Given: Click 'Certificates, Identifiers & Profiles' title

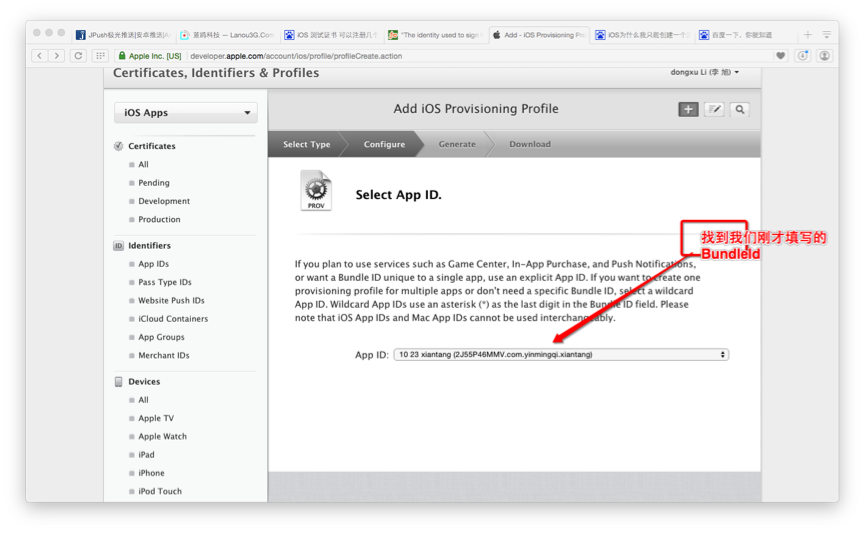Looking at the screenshot, I should click(x=216, y=73).
